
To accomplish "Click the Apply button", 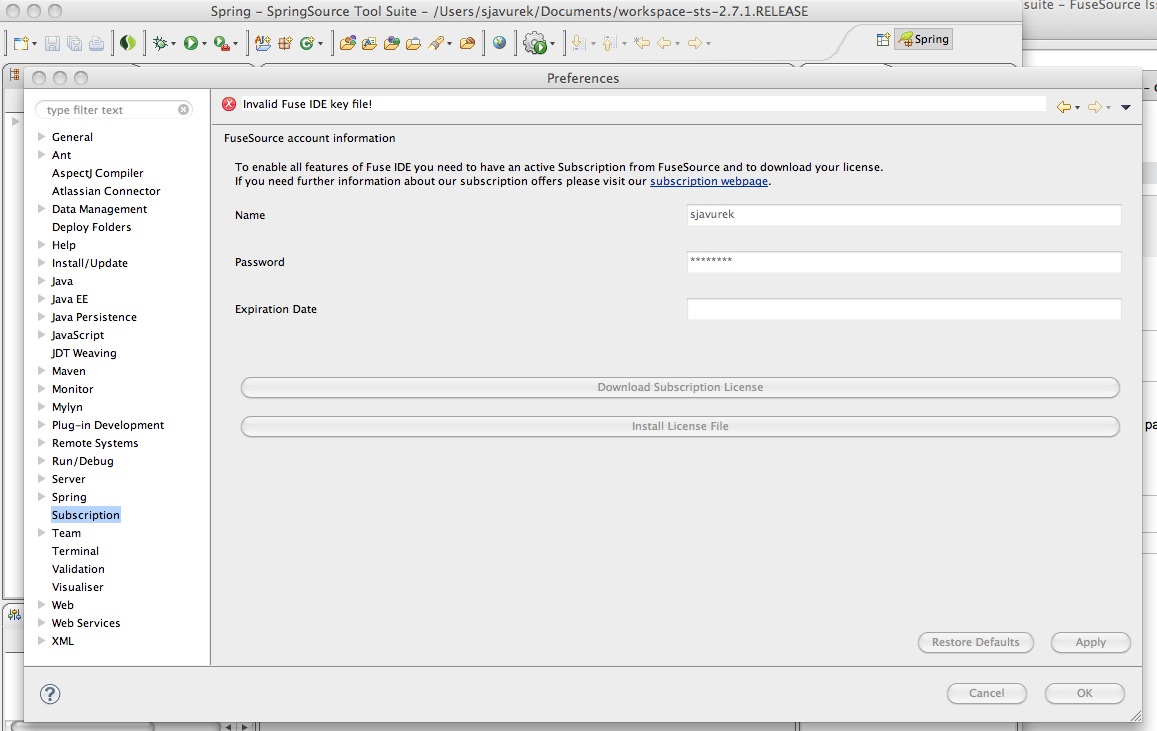I will pos(1091,642).
